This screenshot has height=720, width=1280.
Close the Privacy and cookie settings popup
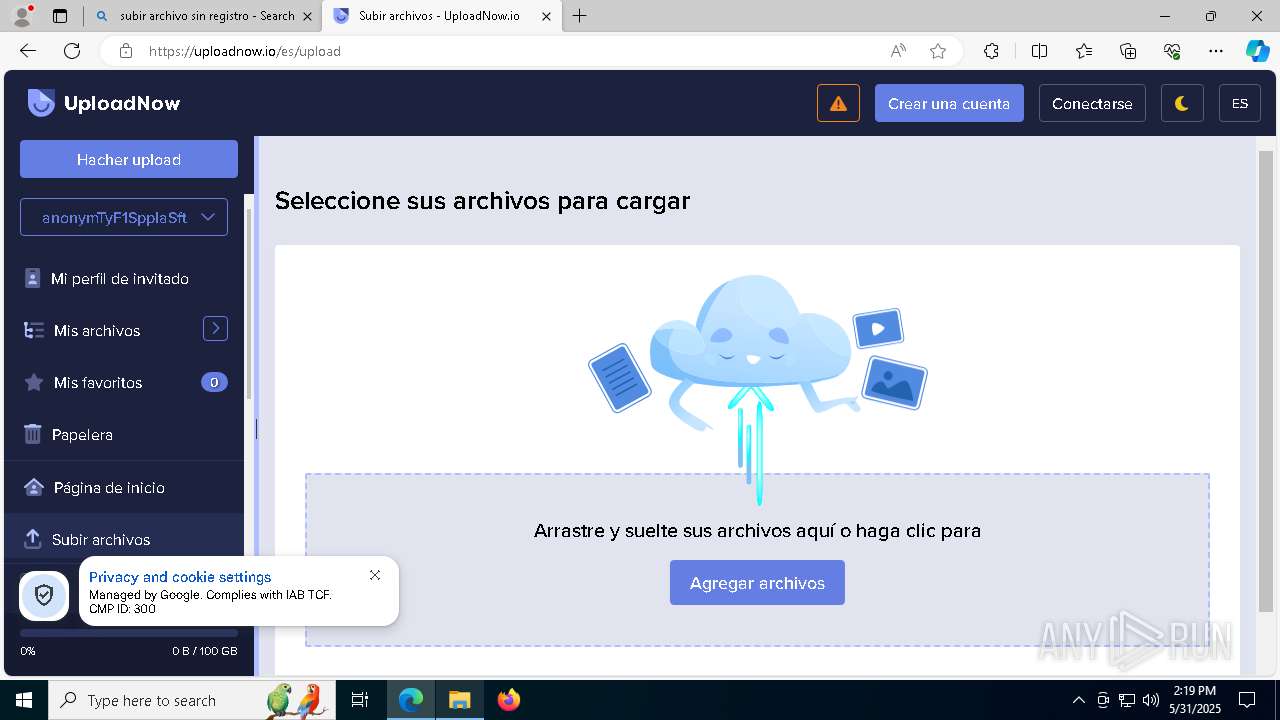point(375,575)
